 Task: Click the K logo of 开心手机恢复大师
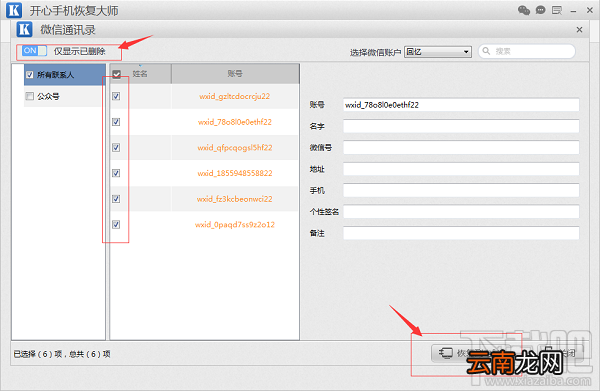coord(14,10)
